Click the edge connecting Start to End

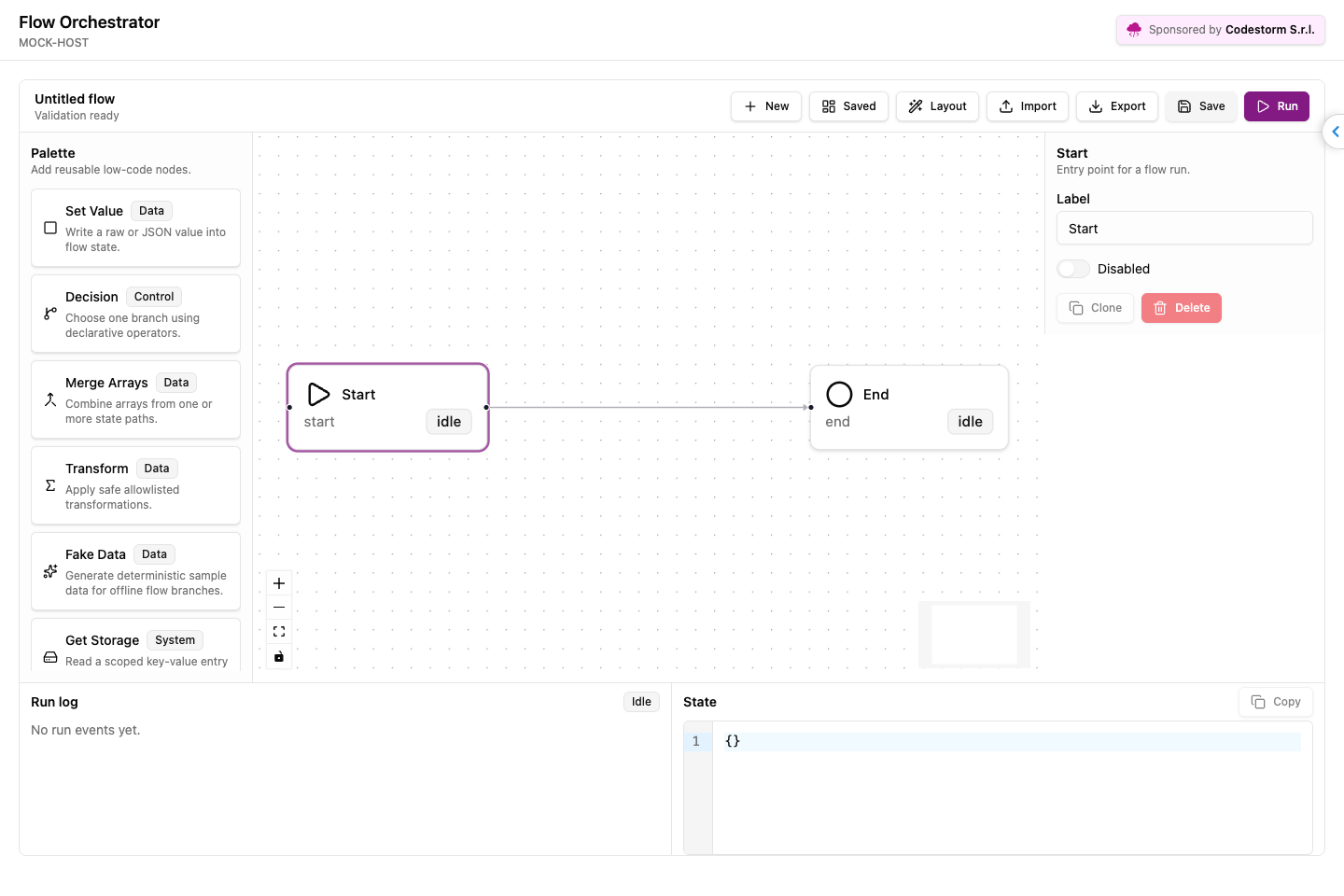pyautogui.click(x=649, y=407)
